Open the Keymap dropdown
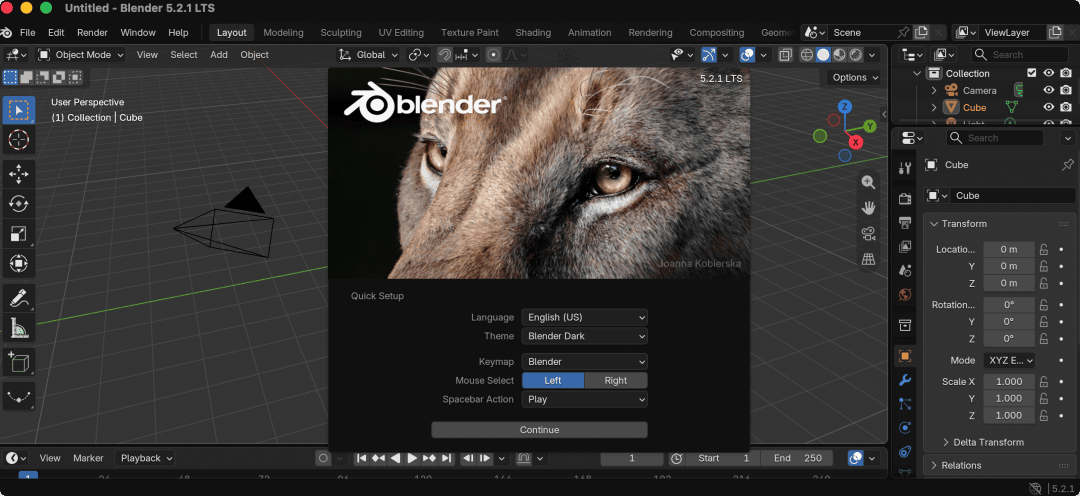The image size is (1080, 496). coord(584,362)
